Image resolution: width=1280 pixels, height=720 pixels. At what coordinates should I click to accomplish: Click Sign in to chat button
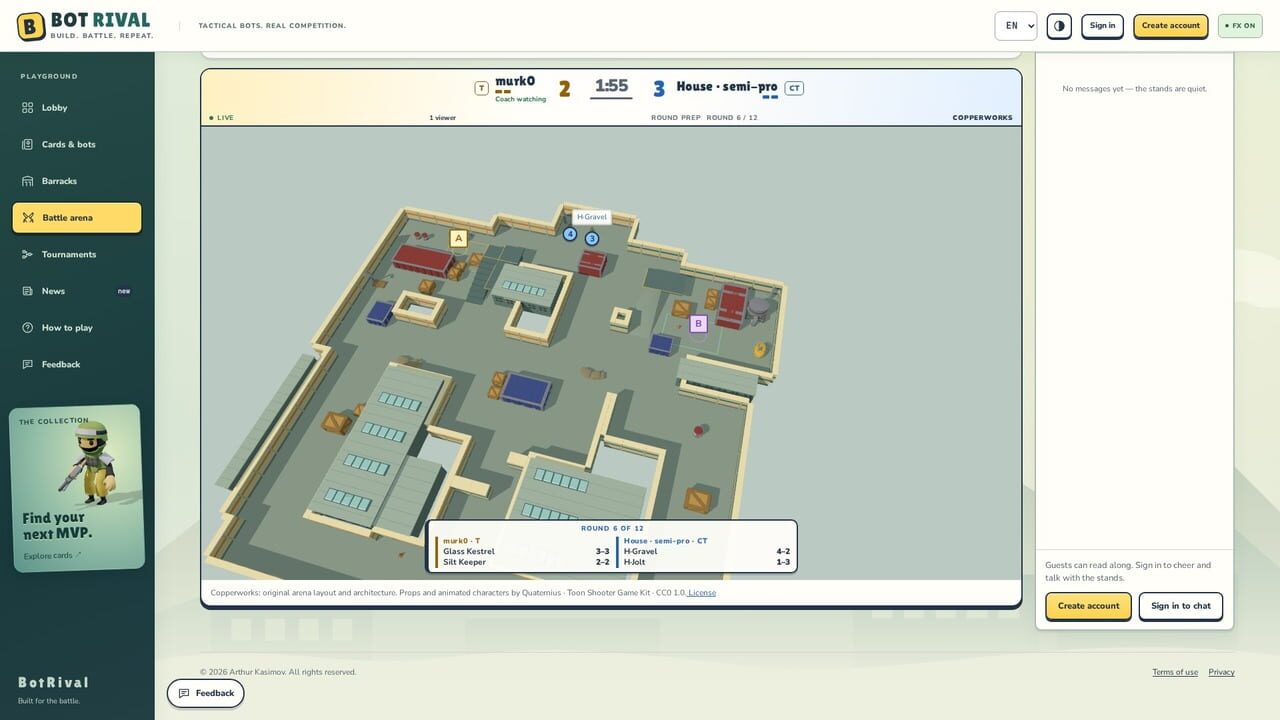pyautogui.click(x=1180, y=606)
